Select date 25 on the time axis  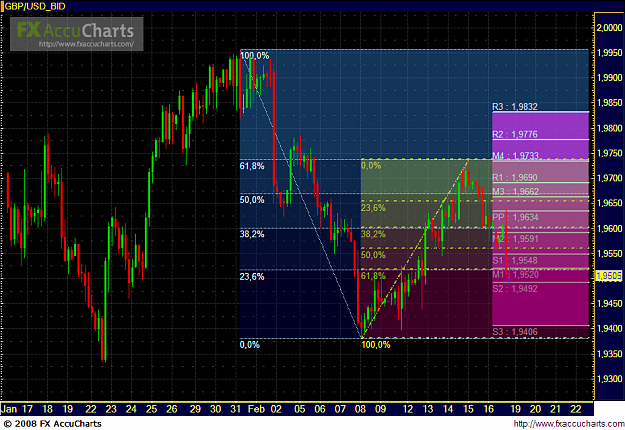[x=151, y=409]
